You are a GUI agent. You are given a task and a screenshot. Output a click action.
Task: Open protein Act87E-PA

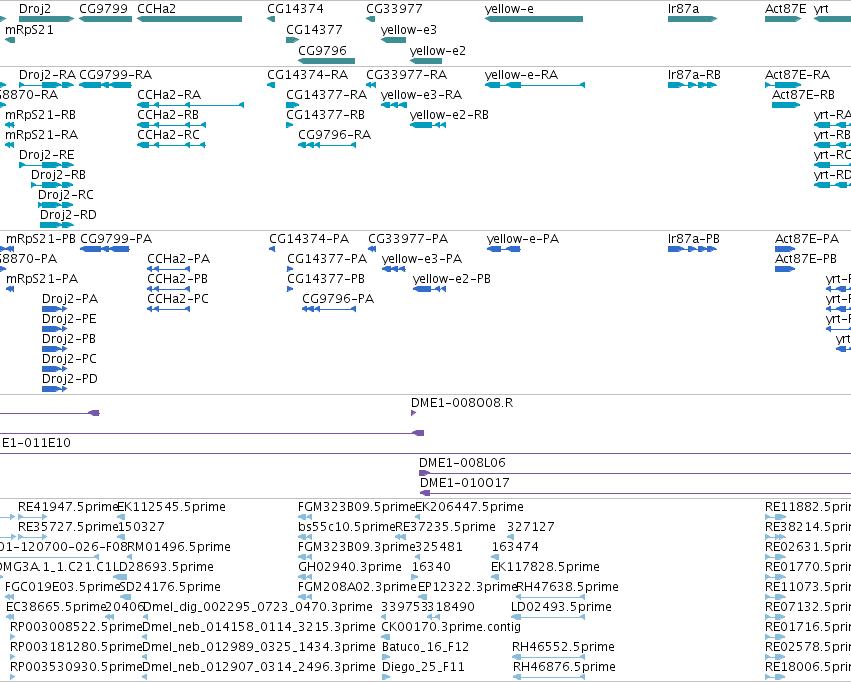785,249
